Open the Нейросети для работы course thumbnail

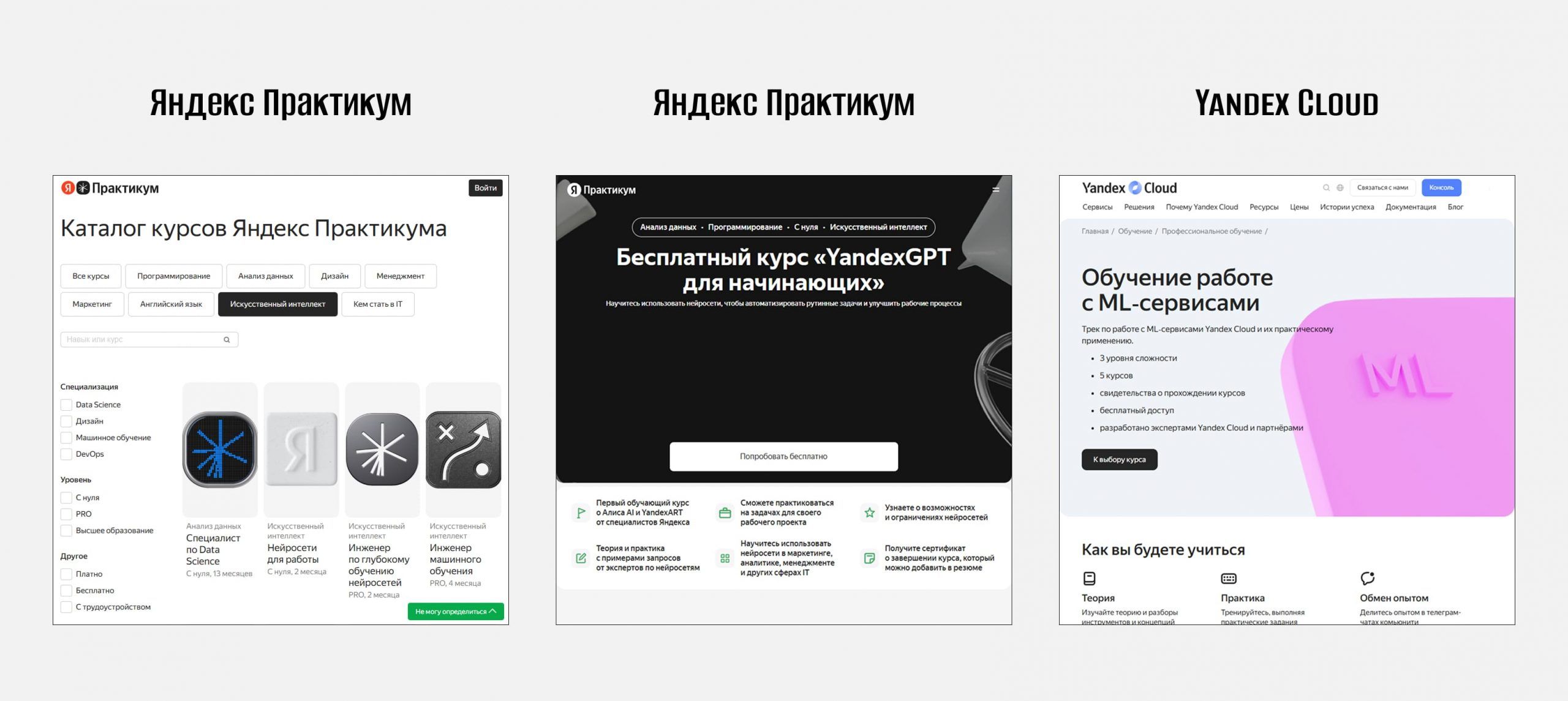click(301, 449)
